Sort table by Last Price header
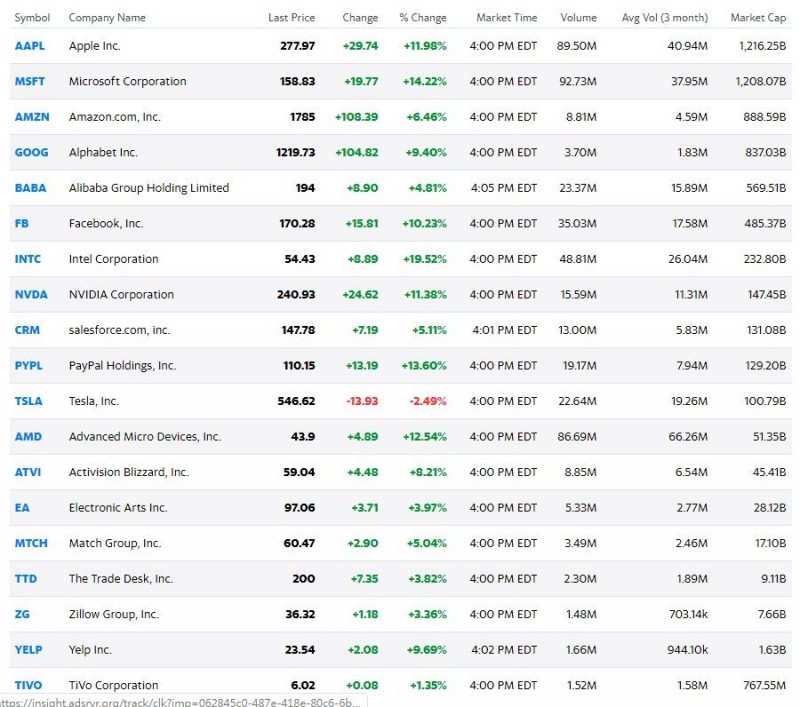 291,18
